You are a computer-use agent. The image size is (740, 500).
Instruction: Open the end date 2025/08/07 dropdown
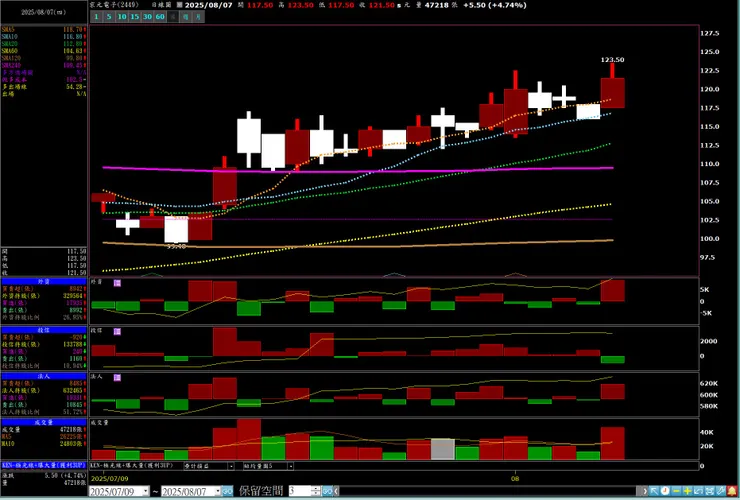point(218,492)
